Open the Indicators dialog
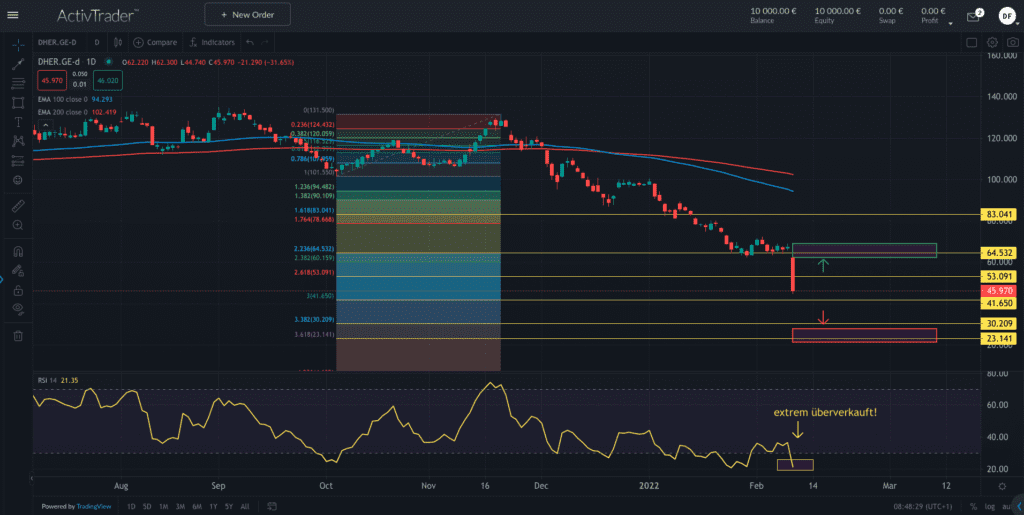 [212, 43]
